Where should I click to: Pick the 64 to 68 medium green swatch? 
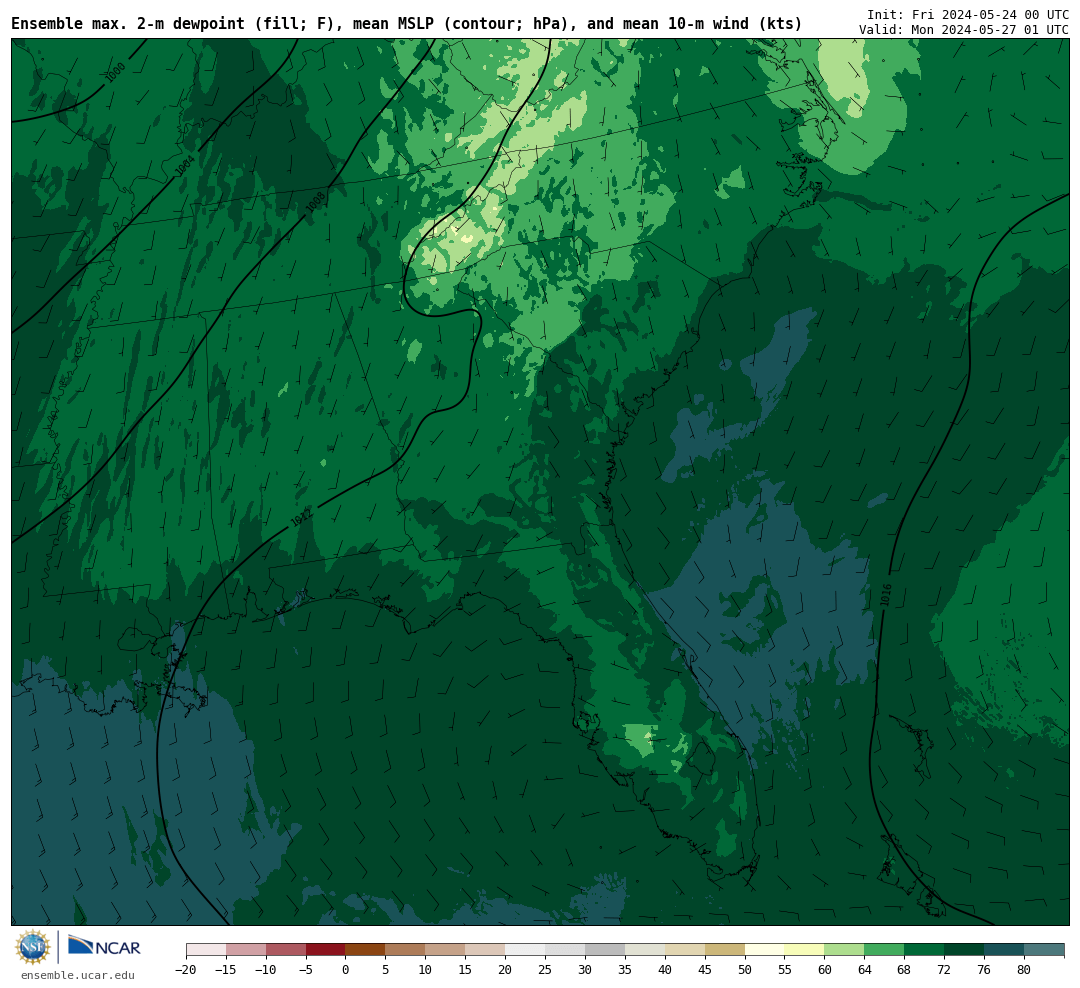885,950
